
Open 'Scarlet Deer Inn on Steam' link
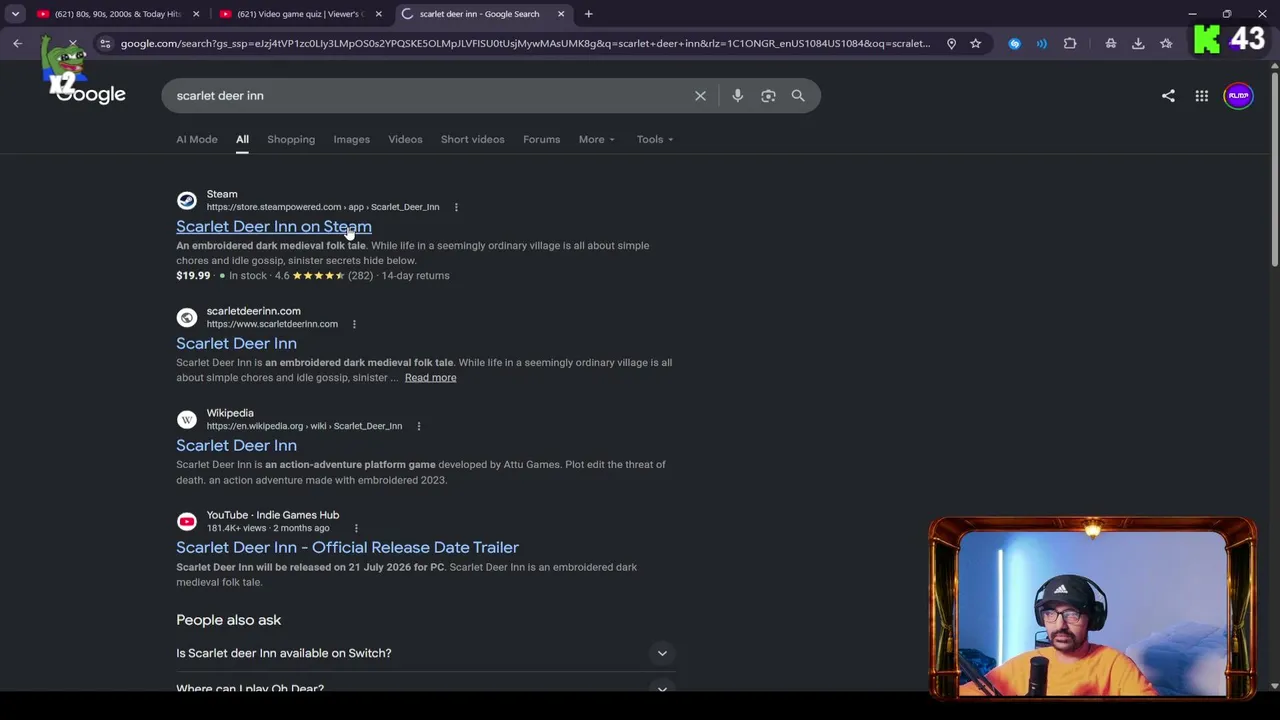pyautogui.click(x=274, y=227)
